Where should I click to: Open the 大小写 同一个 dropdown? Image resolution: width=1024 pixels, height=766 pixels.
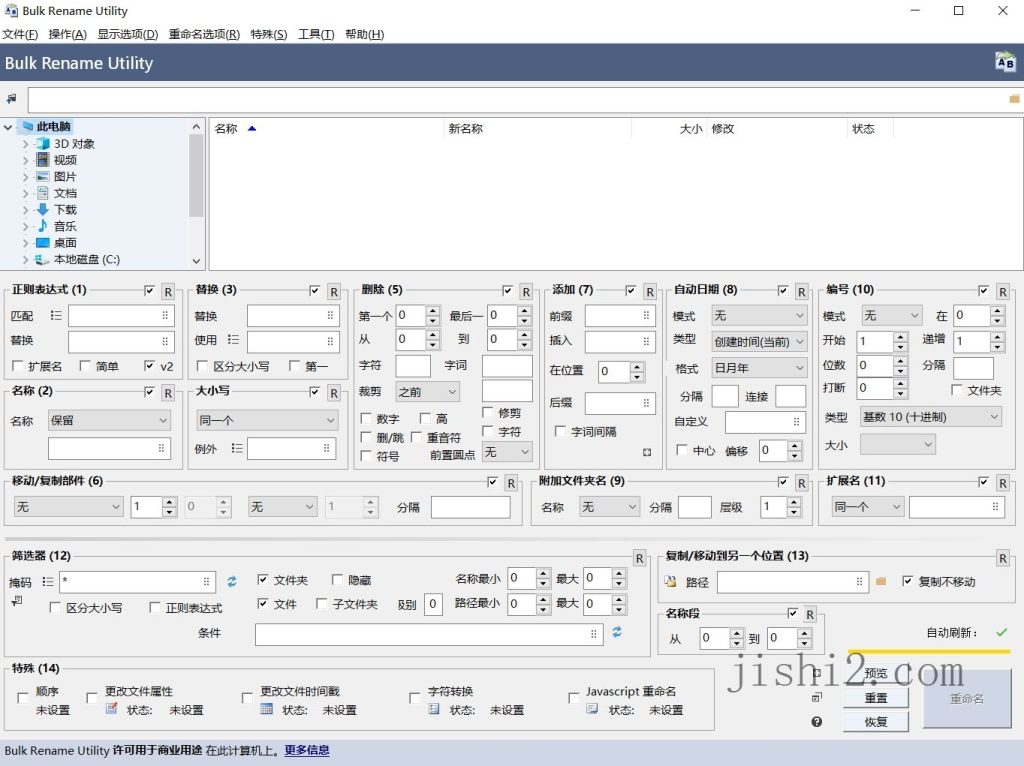click(x=266, y=421)
